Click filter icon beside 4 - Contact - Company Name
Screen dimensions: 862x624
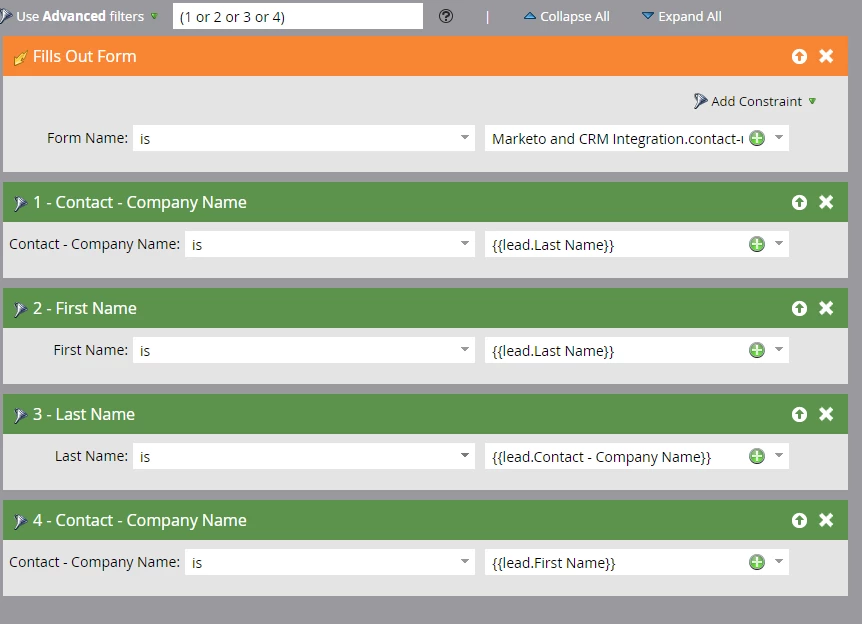[x=20, y=521]
